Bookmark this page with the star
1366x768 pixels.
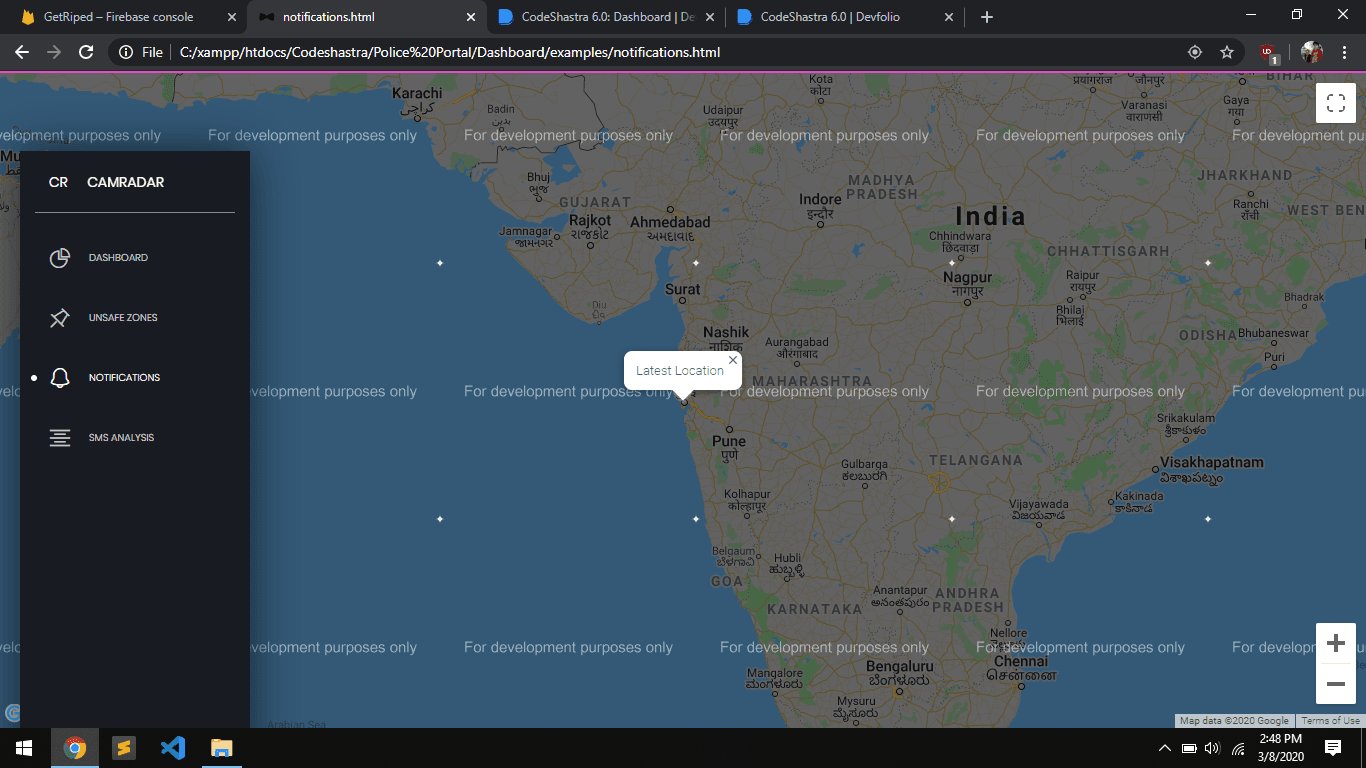click(1227, 52)
